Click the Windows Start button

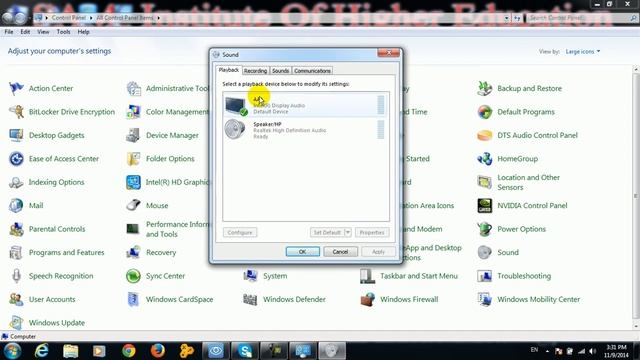click(12, 351)
